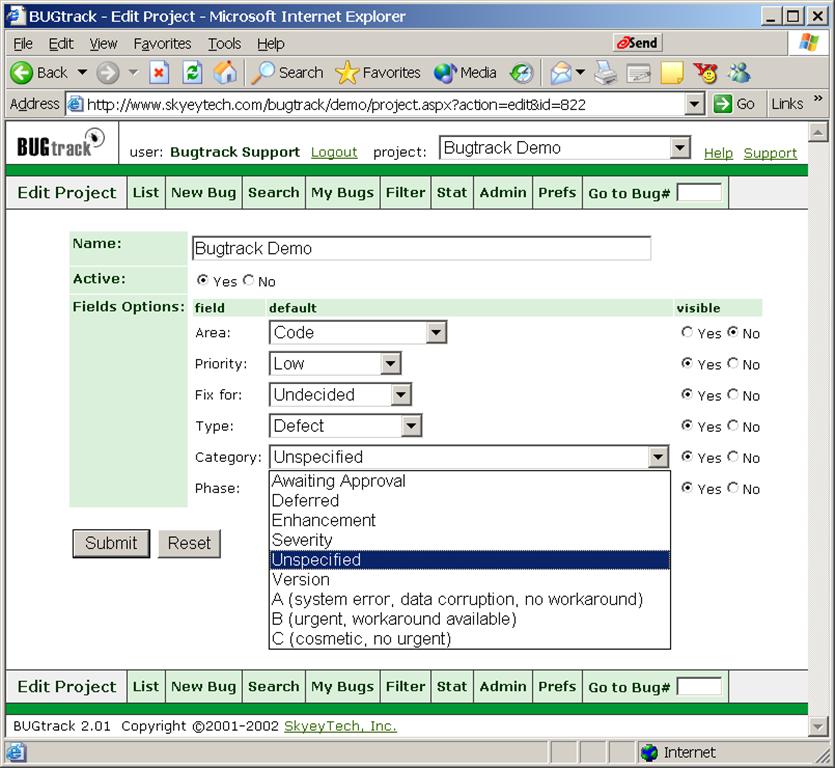Click the project Name text field
835x768 pixels.
(x=421, y=248)
